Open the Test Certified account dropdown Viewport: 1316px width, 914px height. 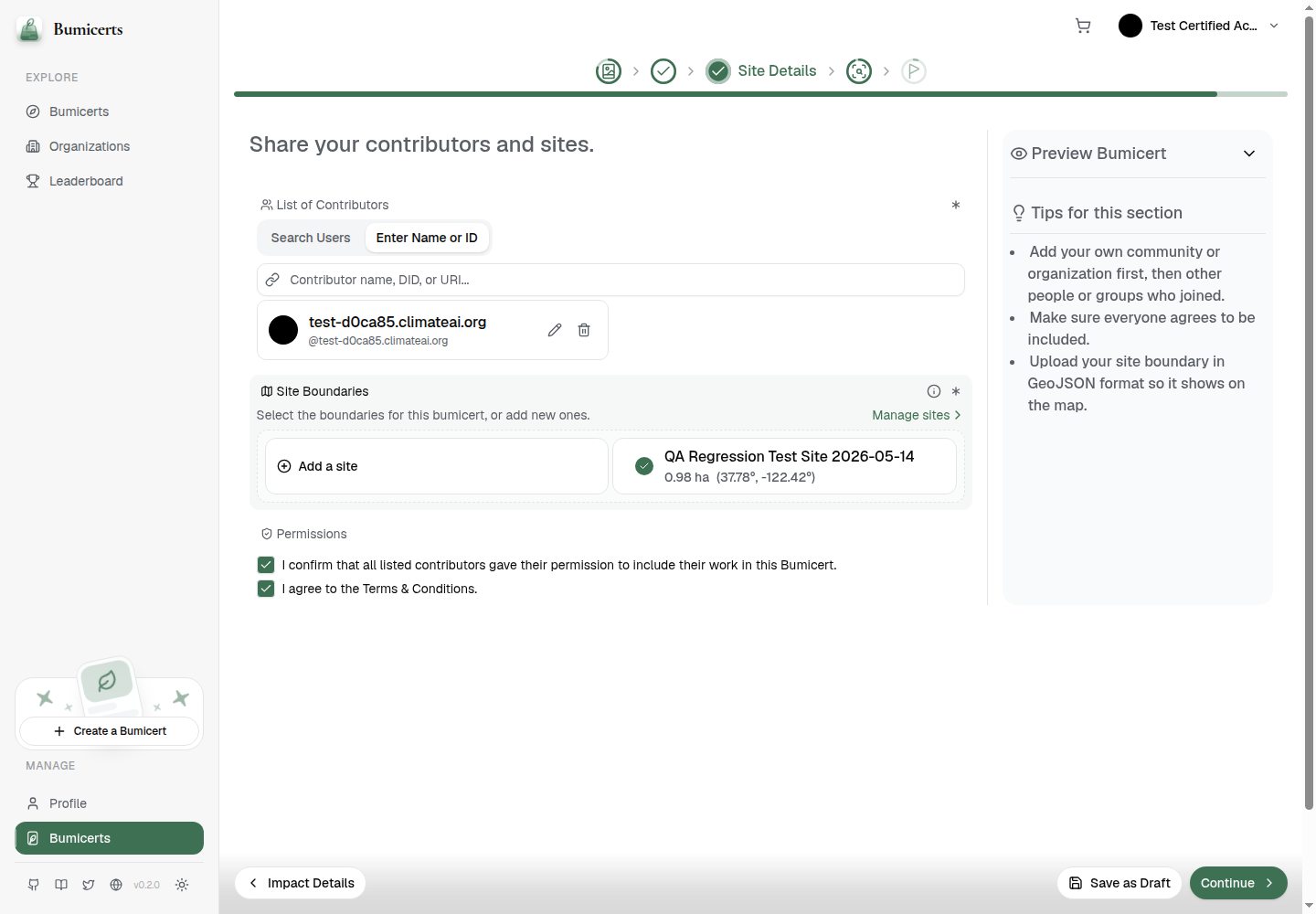[x=1199, y=26]
